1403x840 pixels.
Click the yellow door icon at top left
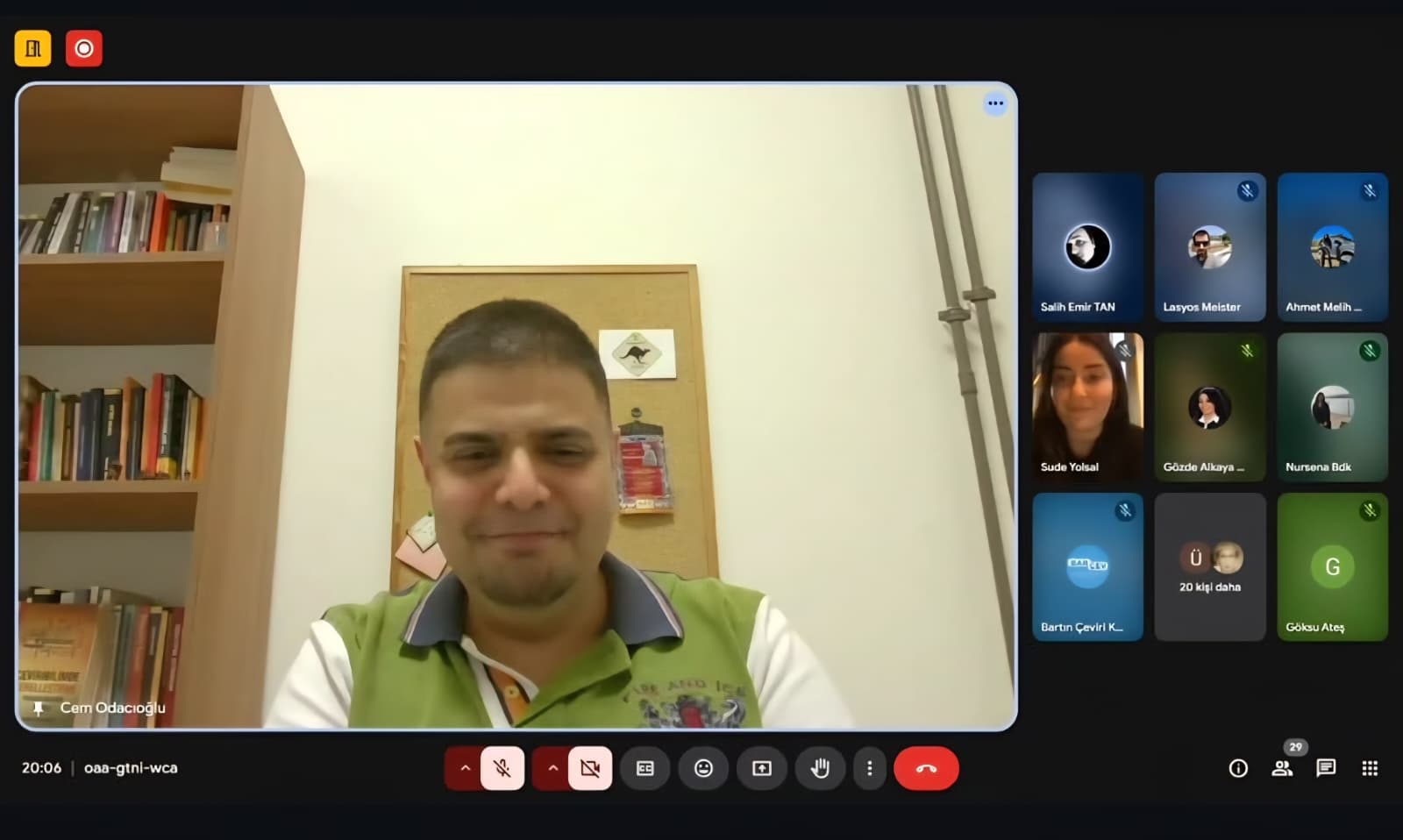click(32, 48)
